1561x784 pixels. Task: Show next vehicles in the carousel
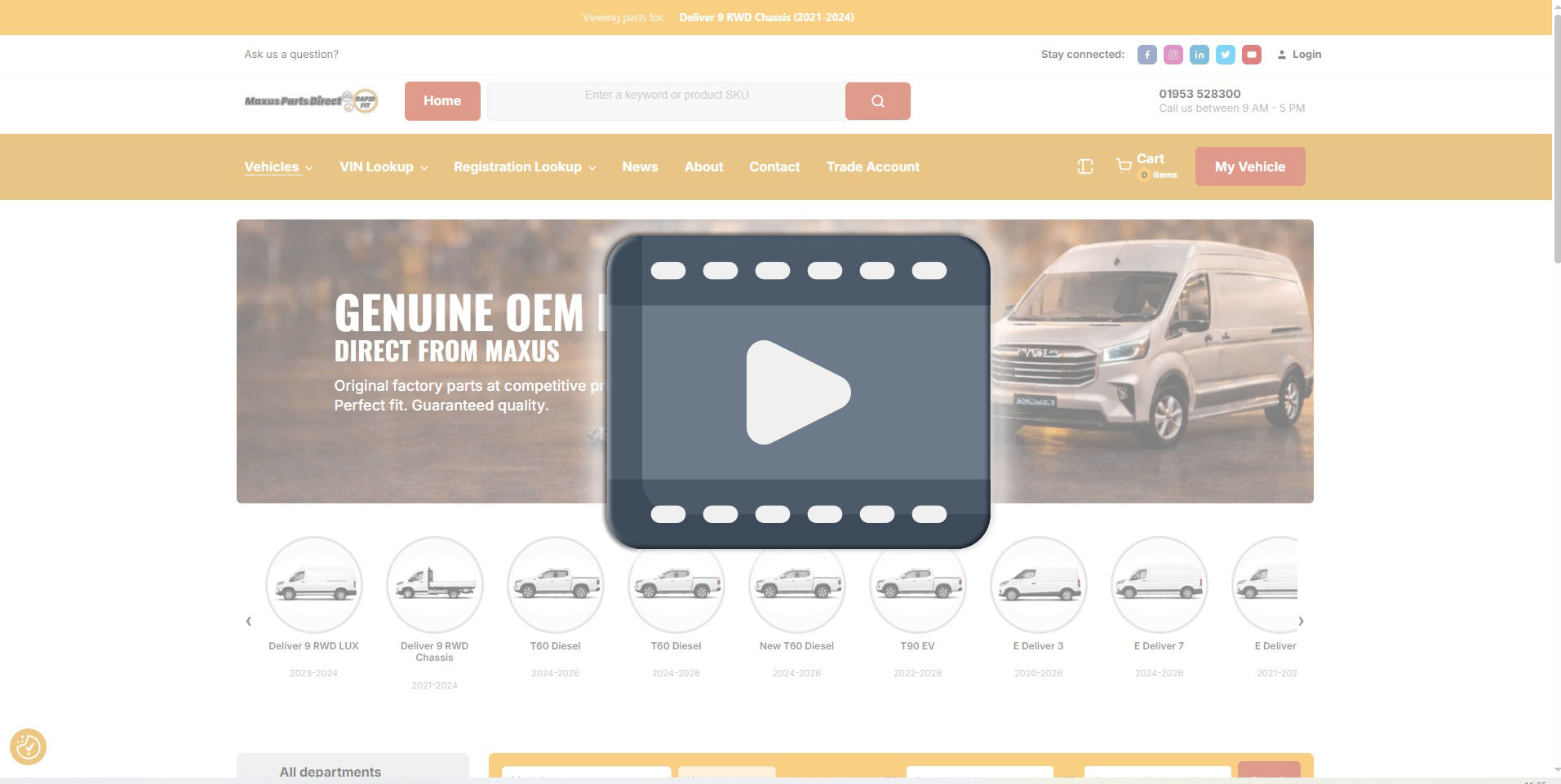pyautogui.click(x=1301, y=621)
